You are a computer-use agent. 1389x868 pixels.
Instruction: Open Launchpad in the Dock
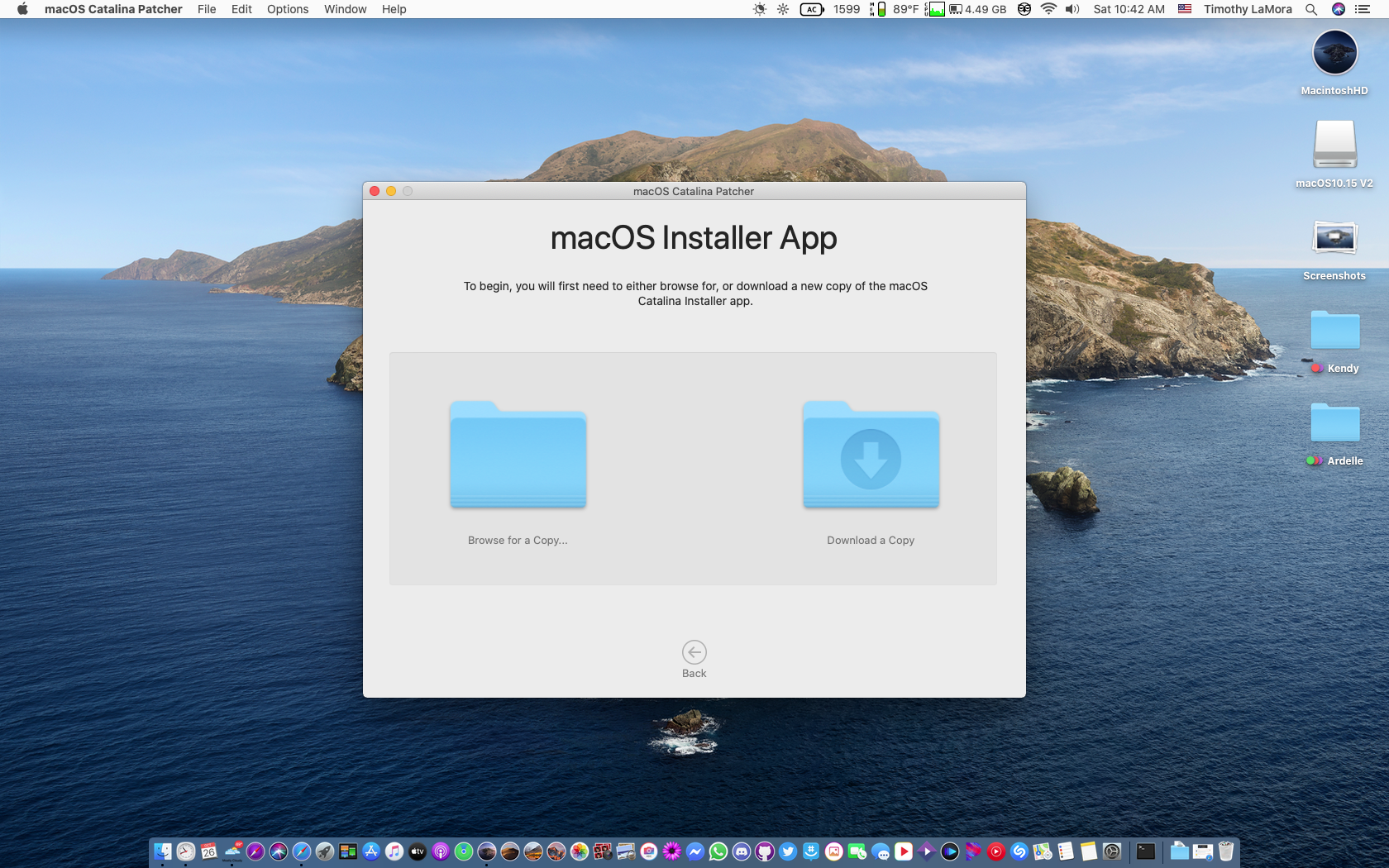[325, 851]
